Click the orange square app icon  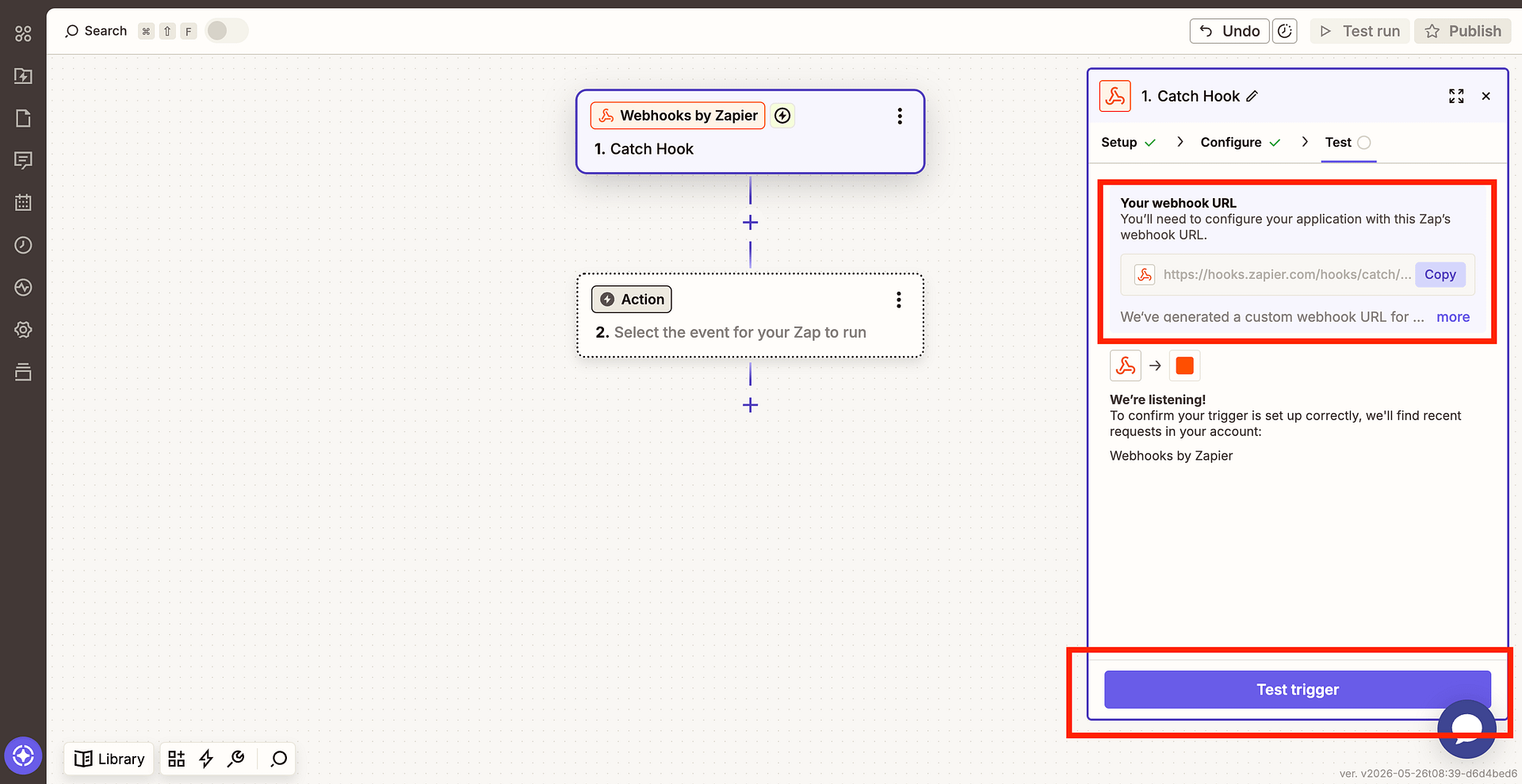pyautogui.click(x=1185, y=365)
